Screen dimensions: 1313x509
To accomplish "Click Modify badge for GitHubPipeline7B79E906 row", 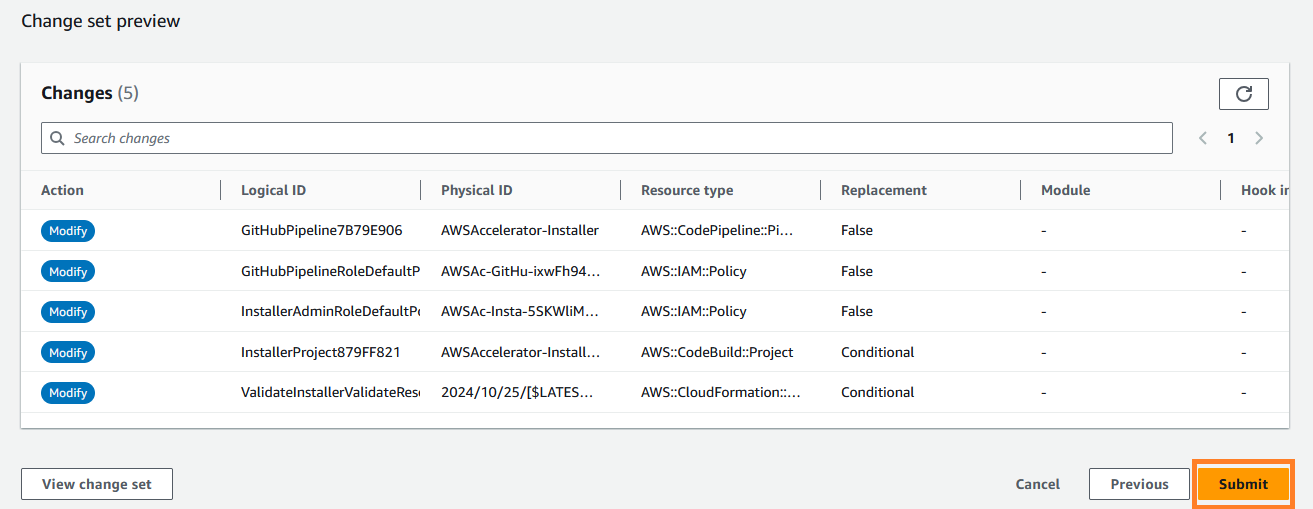I will [x=68, y=231].
